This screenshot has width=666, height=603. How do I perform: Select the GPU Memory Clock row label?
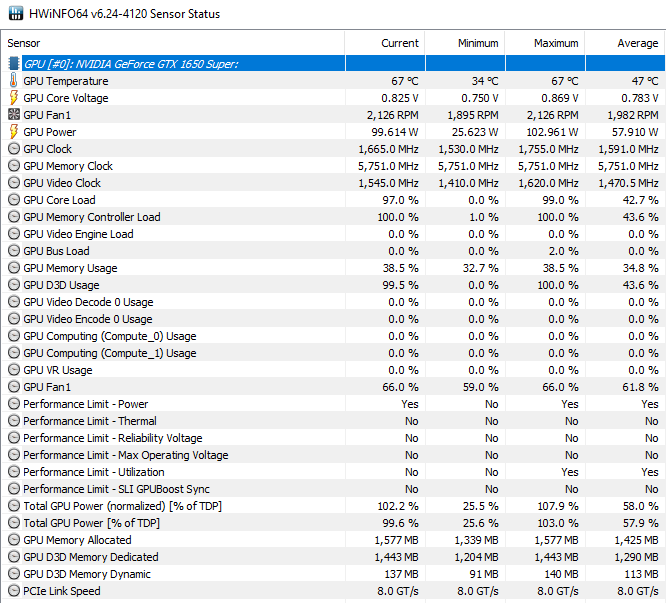pos(68,166)
